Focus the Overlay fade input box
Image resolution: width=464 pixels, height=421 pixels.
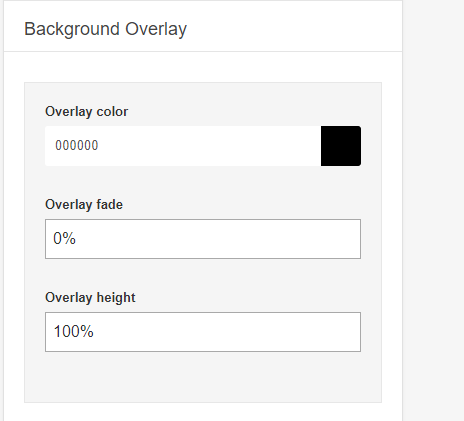(203, 239)
